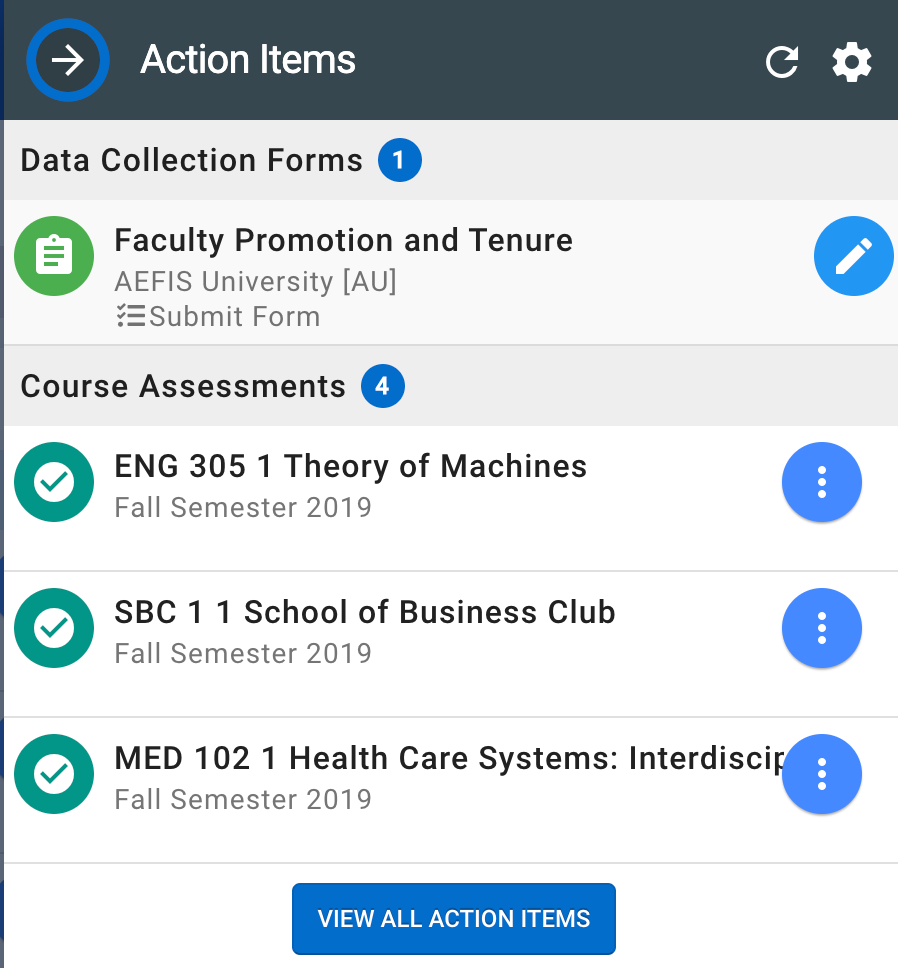Click the MED 102 checkmark status icon

pyautogui.click(x=54, y=774)
